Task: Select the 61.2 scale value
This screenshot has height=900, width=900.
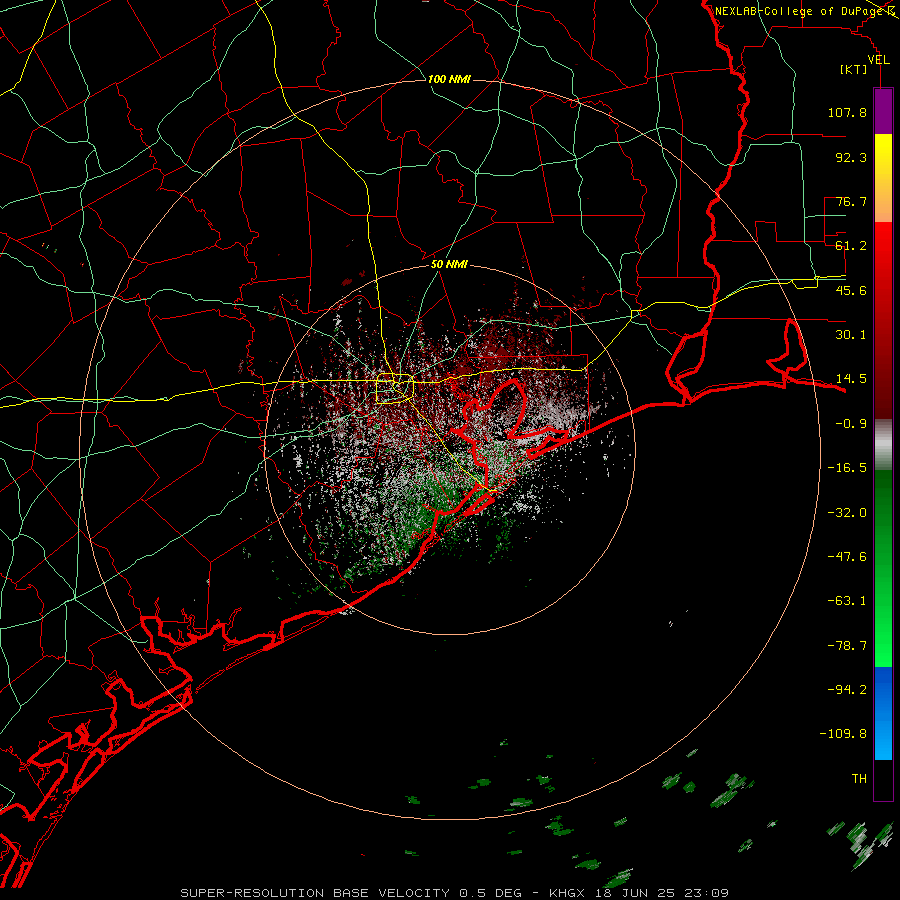Action: [851, 246]
